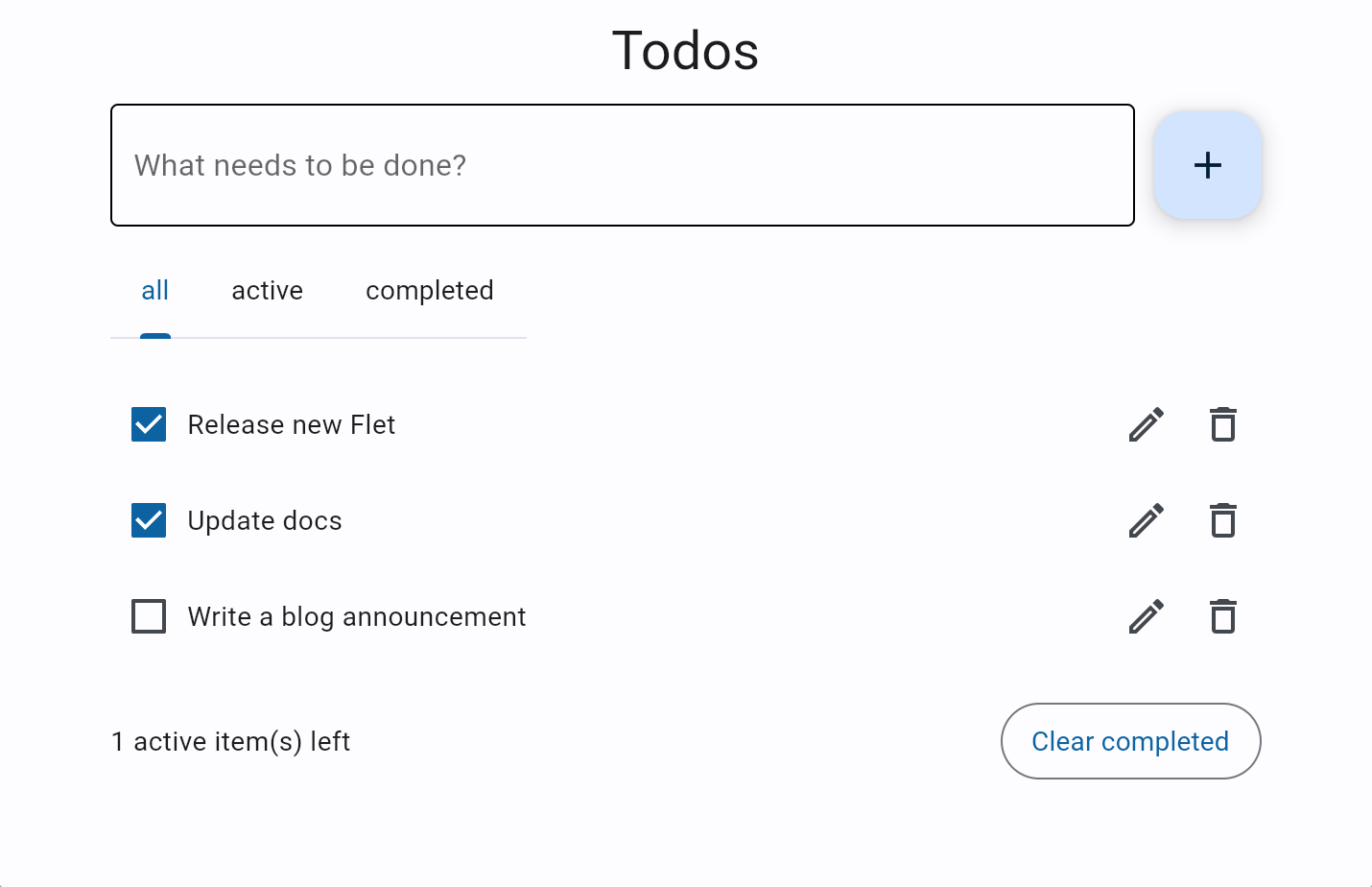Tick the 'Write a blog announcement' checkbox

click(149, 616)
